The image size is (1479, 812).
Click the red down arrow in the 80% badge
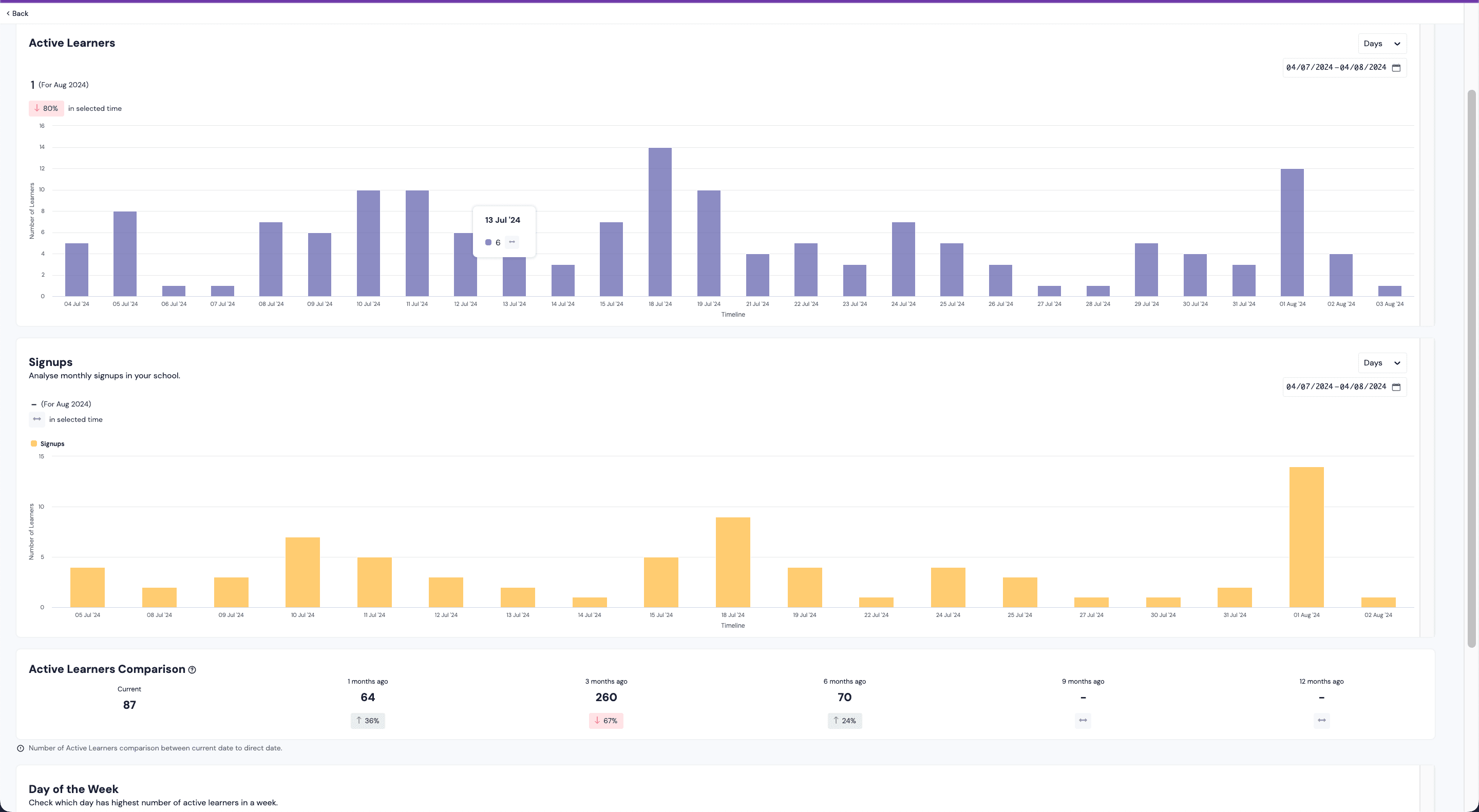pyautogui.click(x=39, y=108)
